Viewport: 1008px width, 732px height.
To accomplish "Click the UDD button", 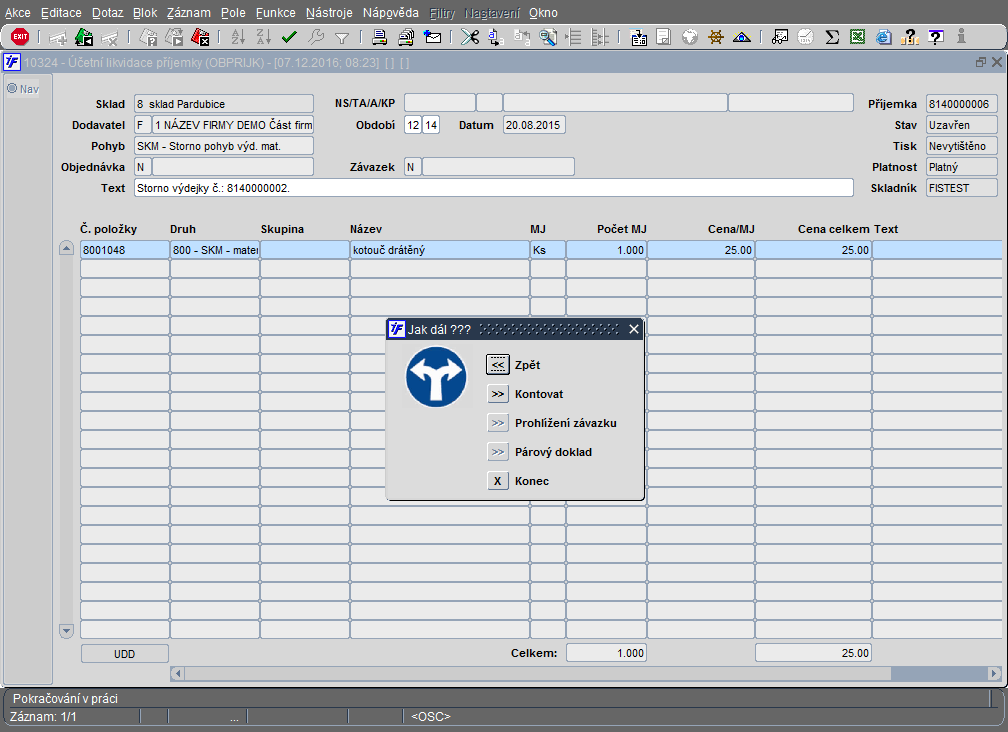I will [125, 654].
